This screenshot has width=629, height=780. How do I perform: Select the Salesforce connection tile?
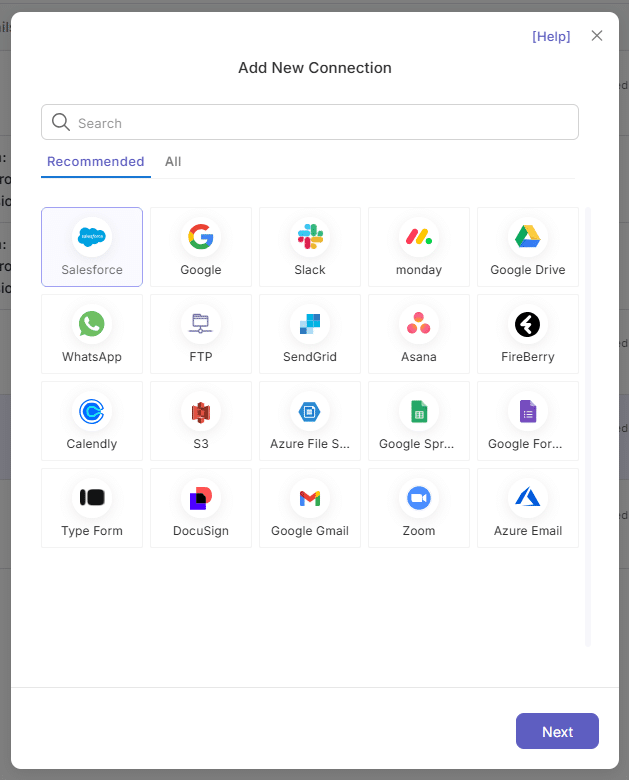point(92,247)
